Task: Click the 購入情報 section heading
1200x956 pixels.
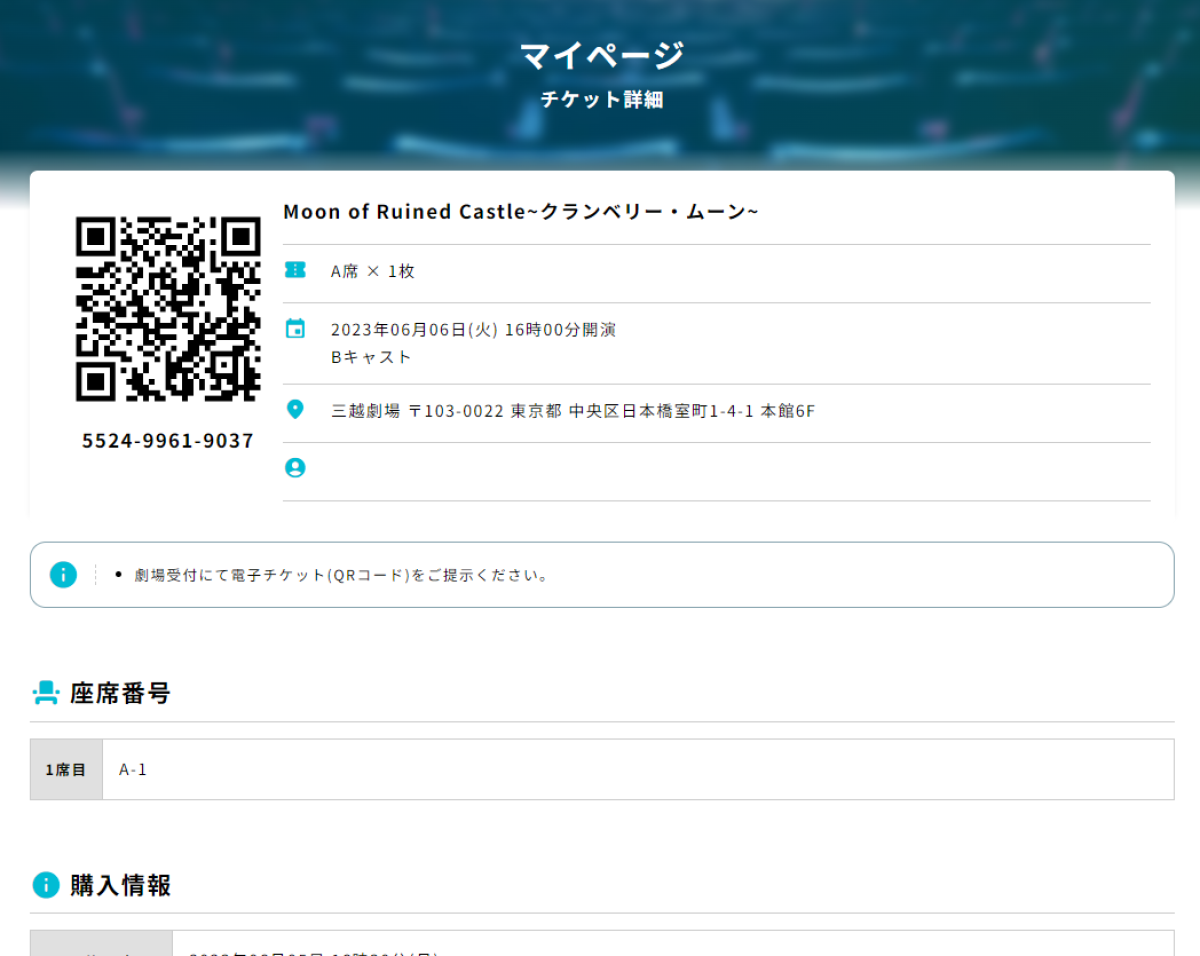Action: coord(120,886)
